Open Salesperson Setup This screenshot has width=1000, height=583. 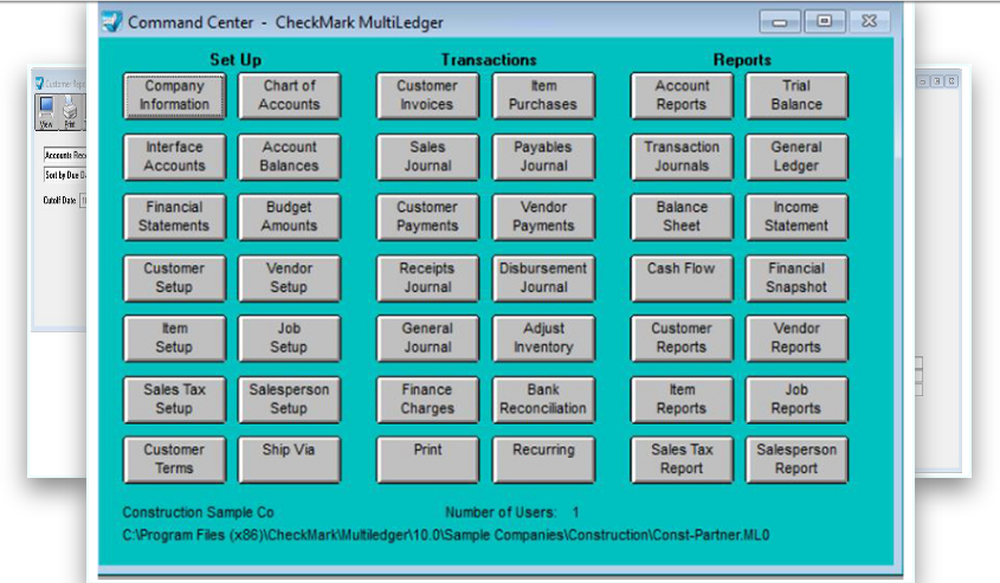tap(289, 399)
